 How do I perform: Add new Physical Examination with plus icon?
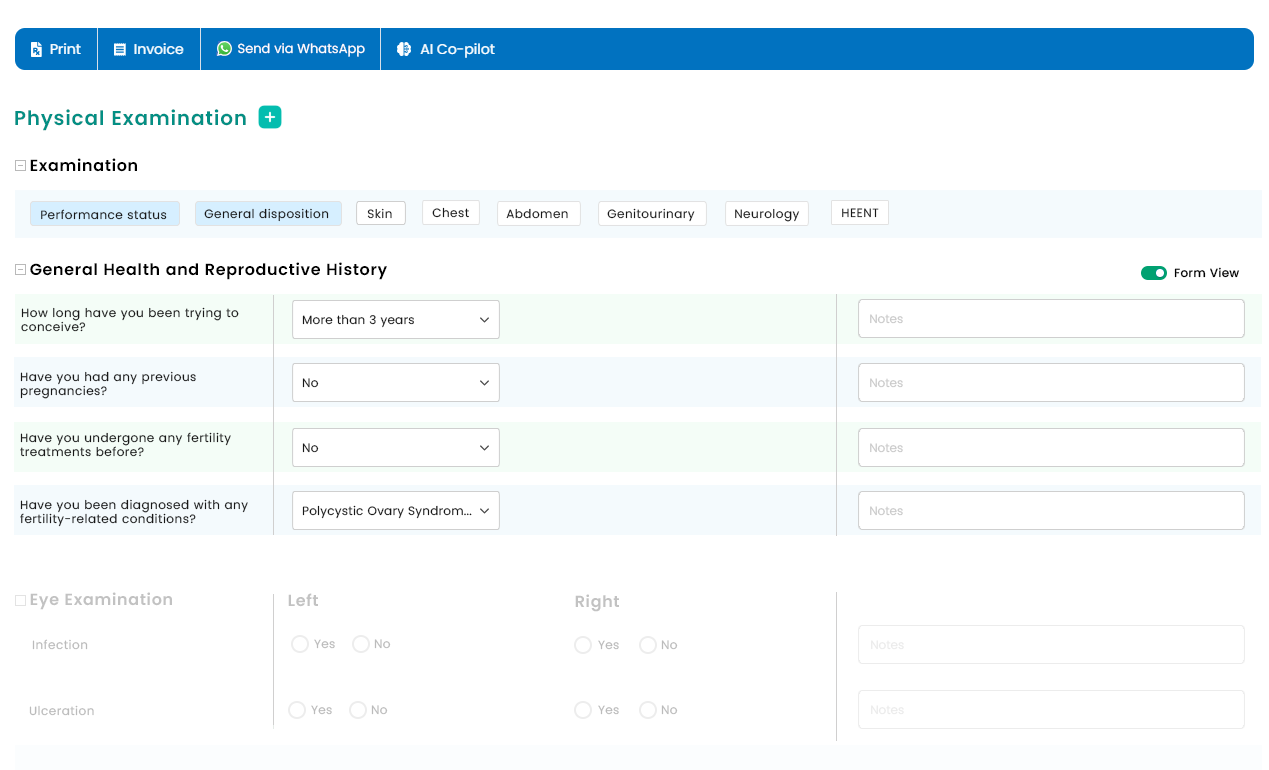270,117
